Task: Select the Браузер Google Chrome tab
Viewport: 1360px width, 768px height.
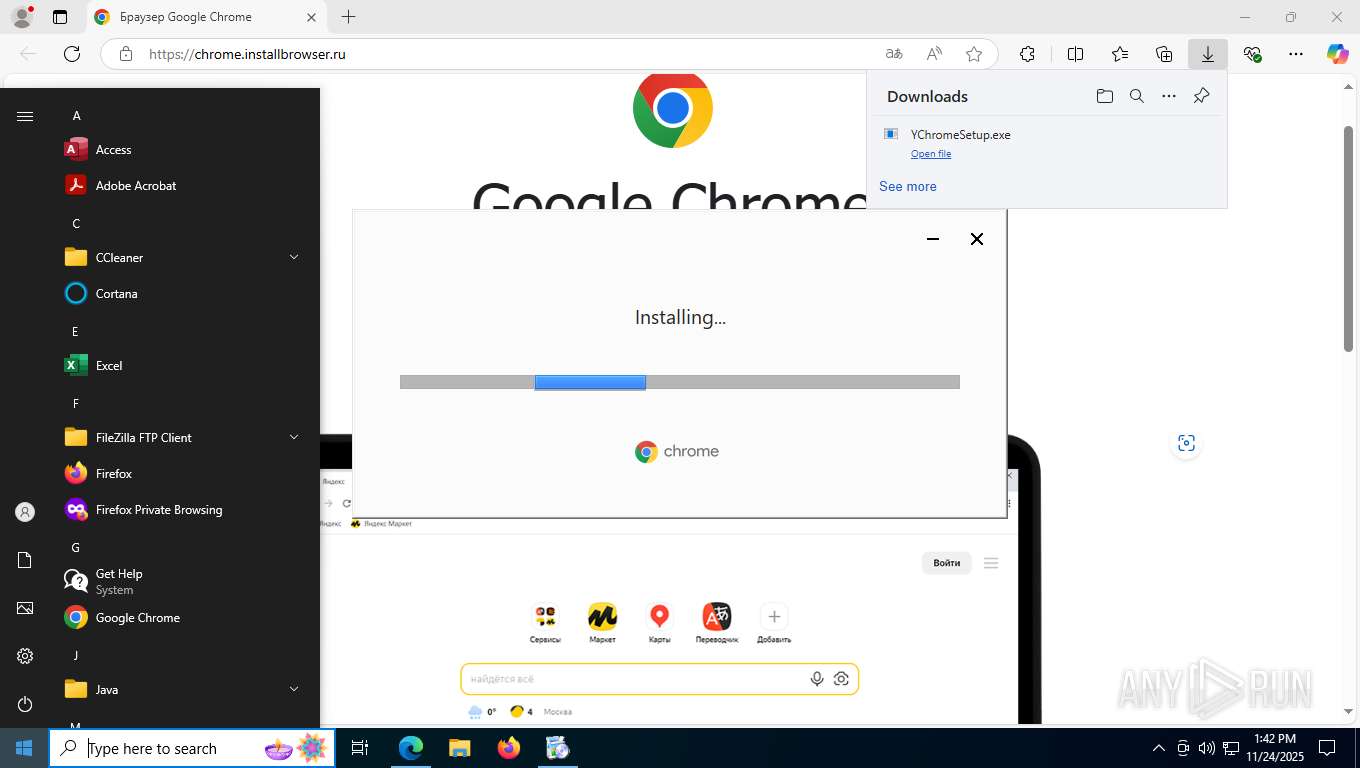Action: (204, 17)
